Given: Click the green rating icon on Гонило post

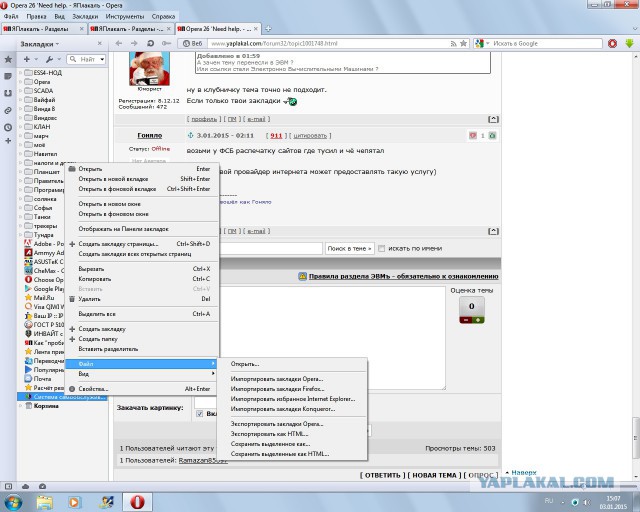Looking at the screenshot, I should [493, 136].
